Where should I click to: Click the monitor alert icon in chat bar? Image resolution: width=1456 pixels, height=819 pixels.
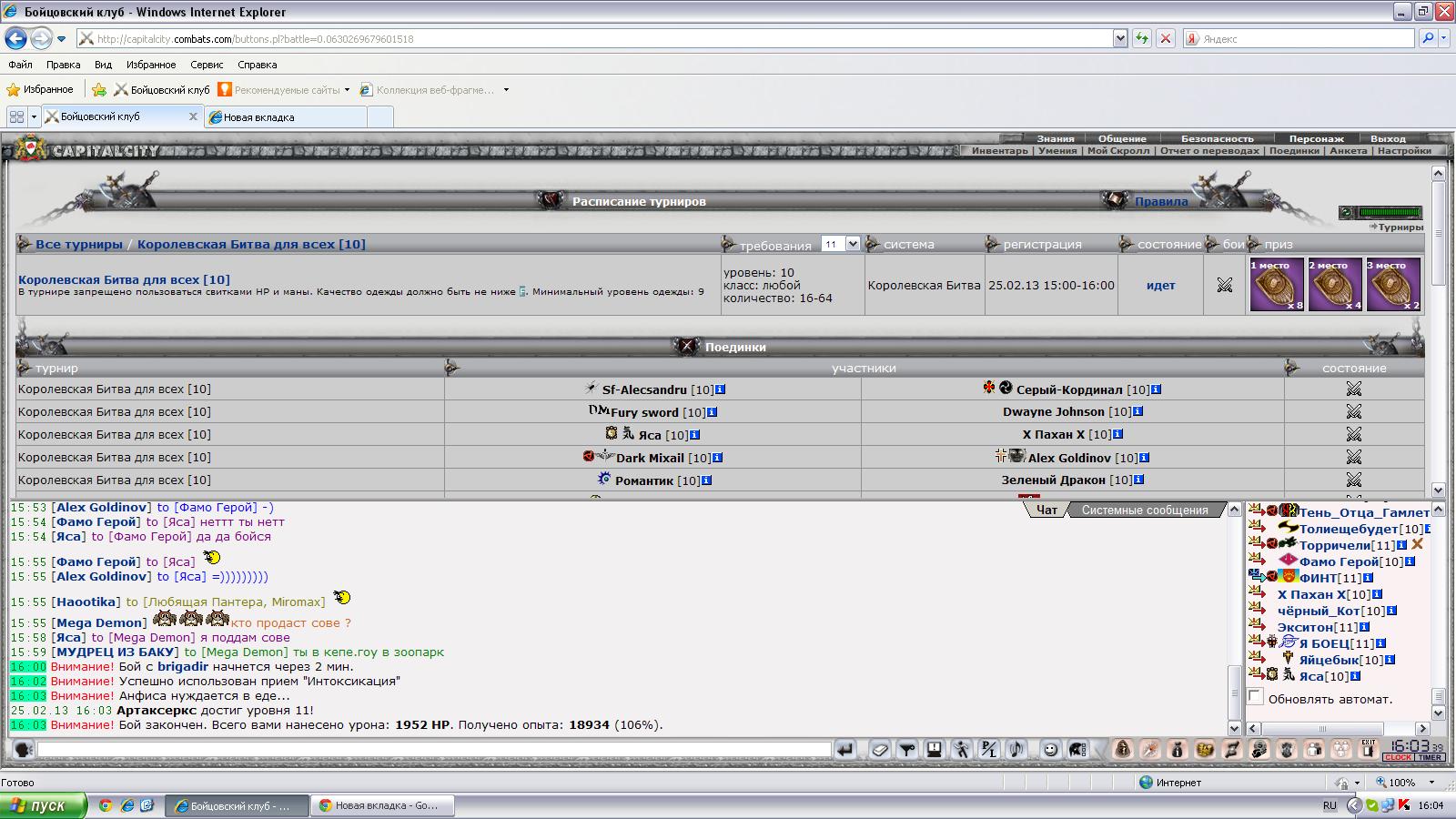tap(934, 749)
